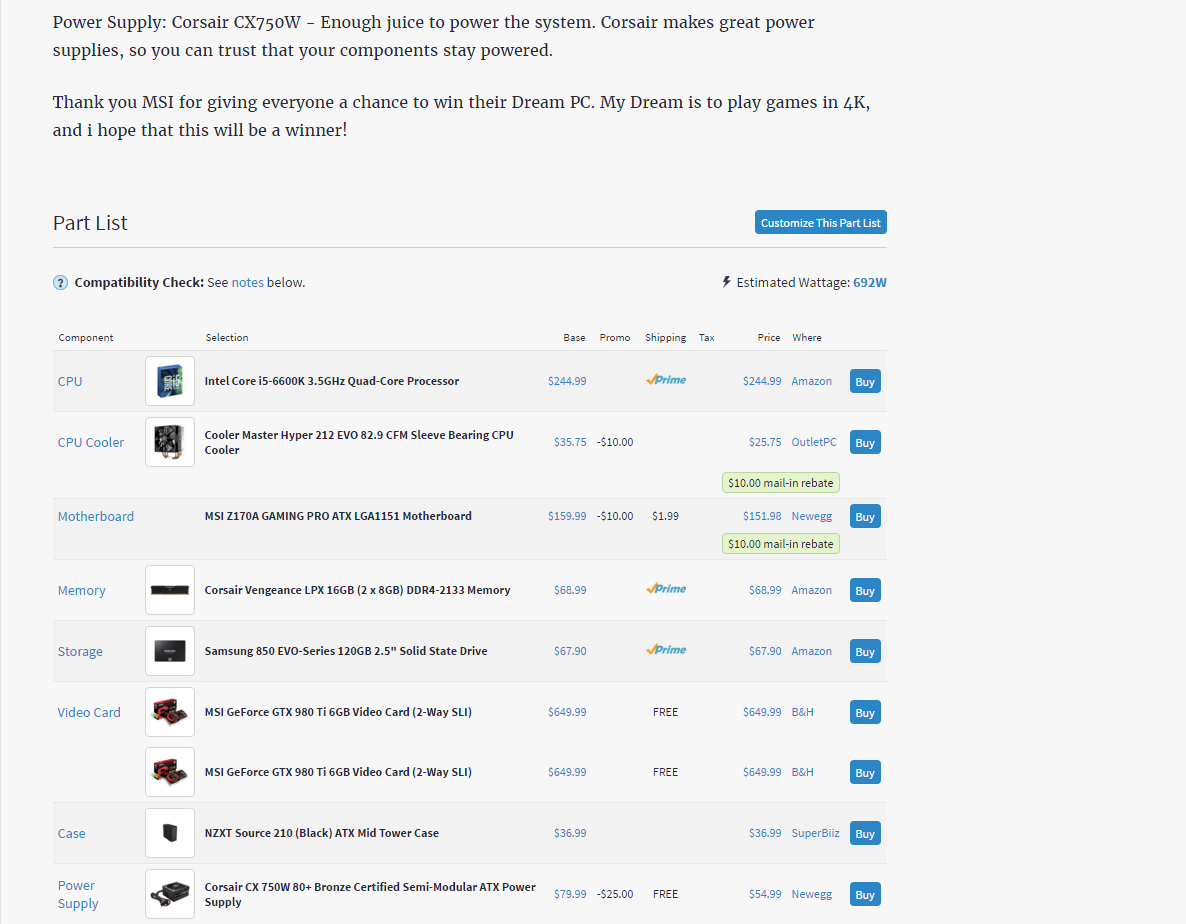Click the Intel Core i5-6600K product thumbnail
The width and height of the screenshot is (1186, 924).
[x=170, y=381]
